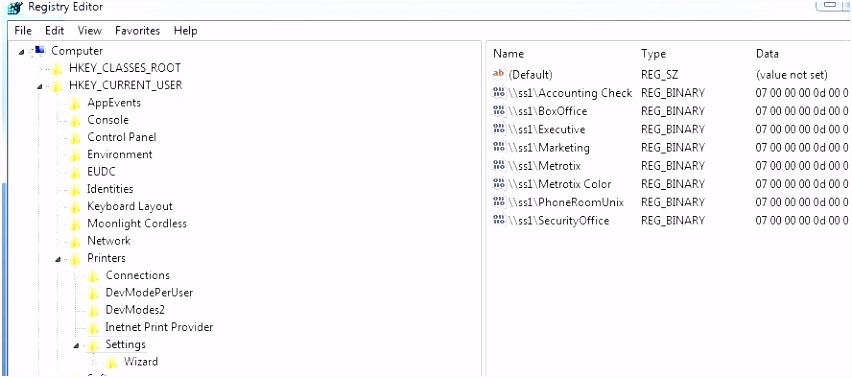Select the Wizard key label
Viewport: 852px width, 378px height.
coord(141,362)
